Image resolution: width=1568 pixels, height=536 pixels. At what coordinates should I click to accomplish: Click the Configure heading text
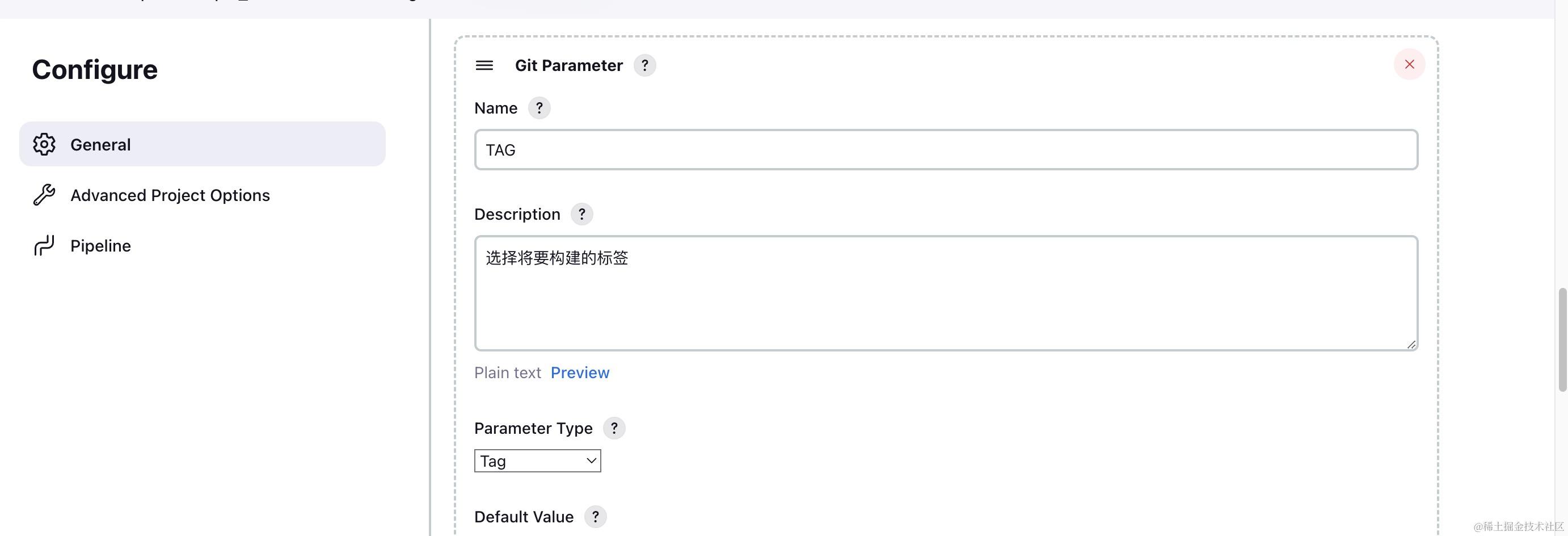[95, 69]
